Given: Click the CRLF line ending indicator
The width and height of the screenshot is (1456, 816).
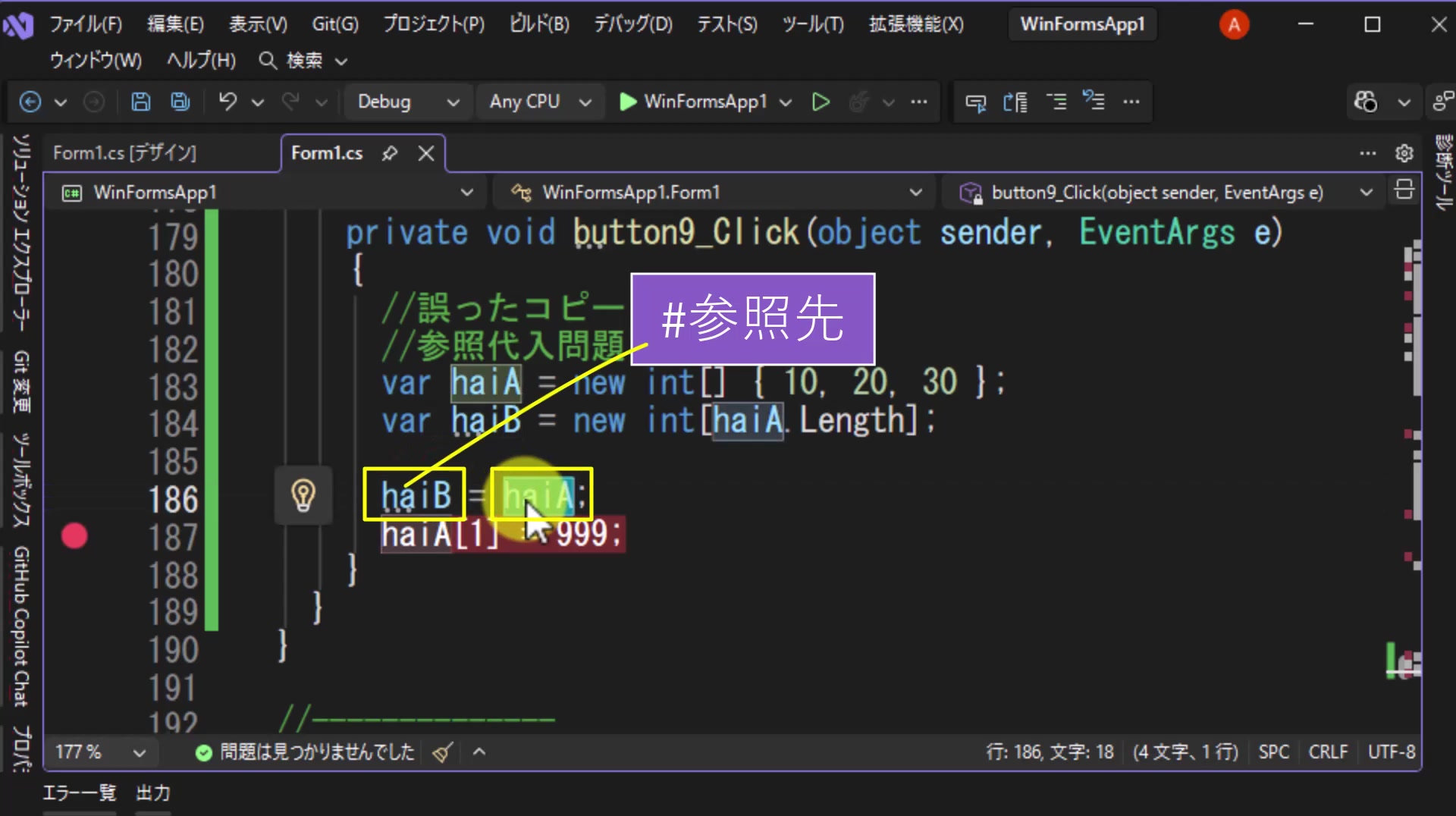Looking at the screenshot, I should [1327, 752].
